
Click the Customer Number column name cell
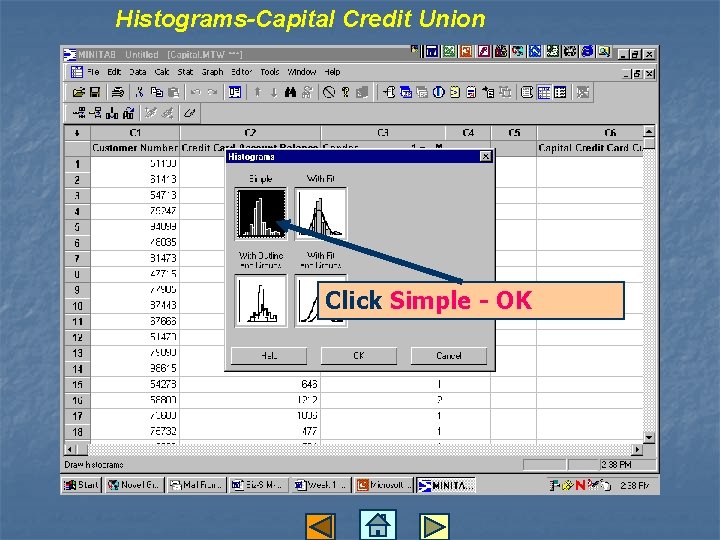click(135, 148)
